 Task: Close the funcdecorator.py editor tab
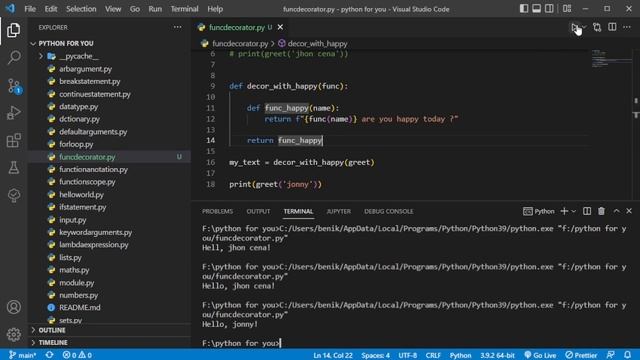280,27
